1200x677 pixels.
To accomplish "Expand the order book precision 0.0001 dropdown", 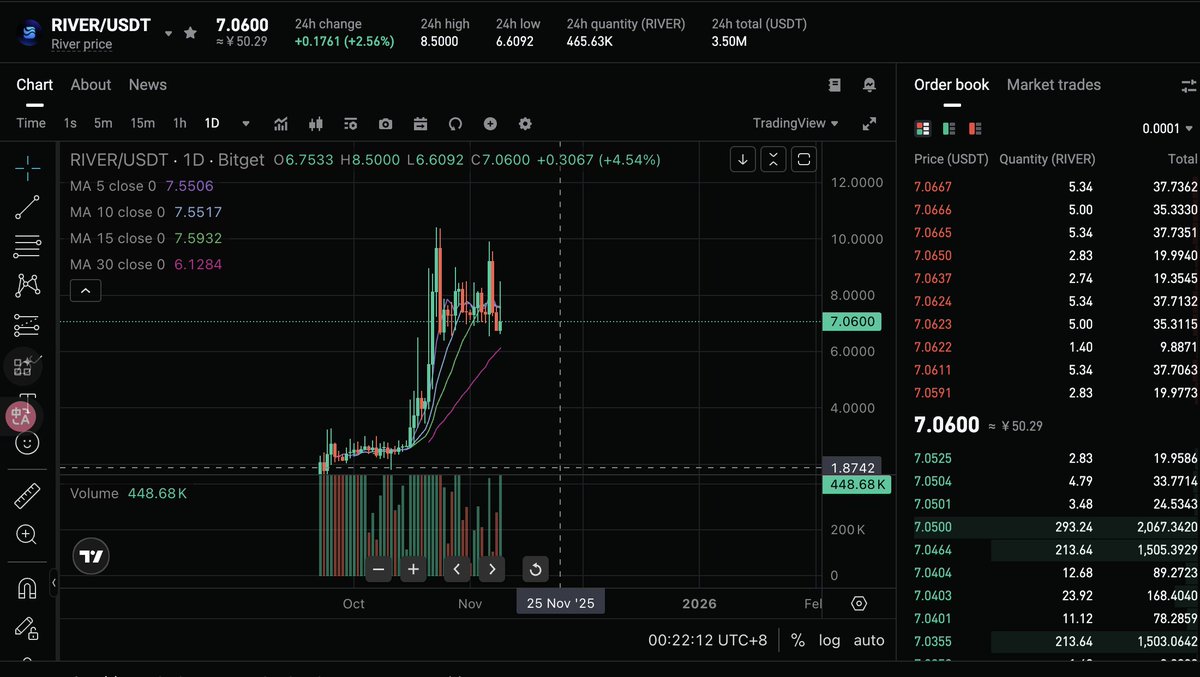I will click(x=1167, y=128).
